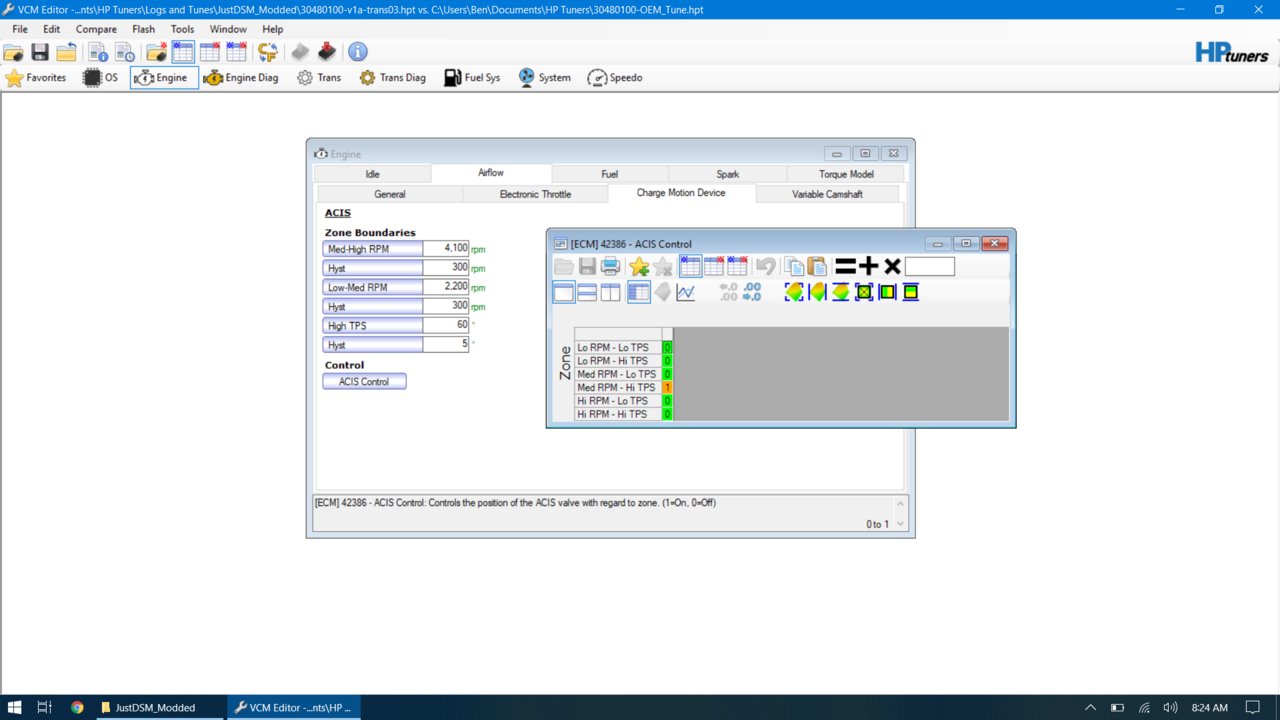Click the Med-High RPM label button

[373, 248]
